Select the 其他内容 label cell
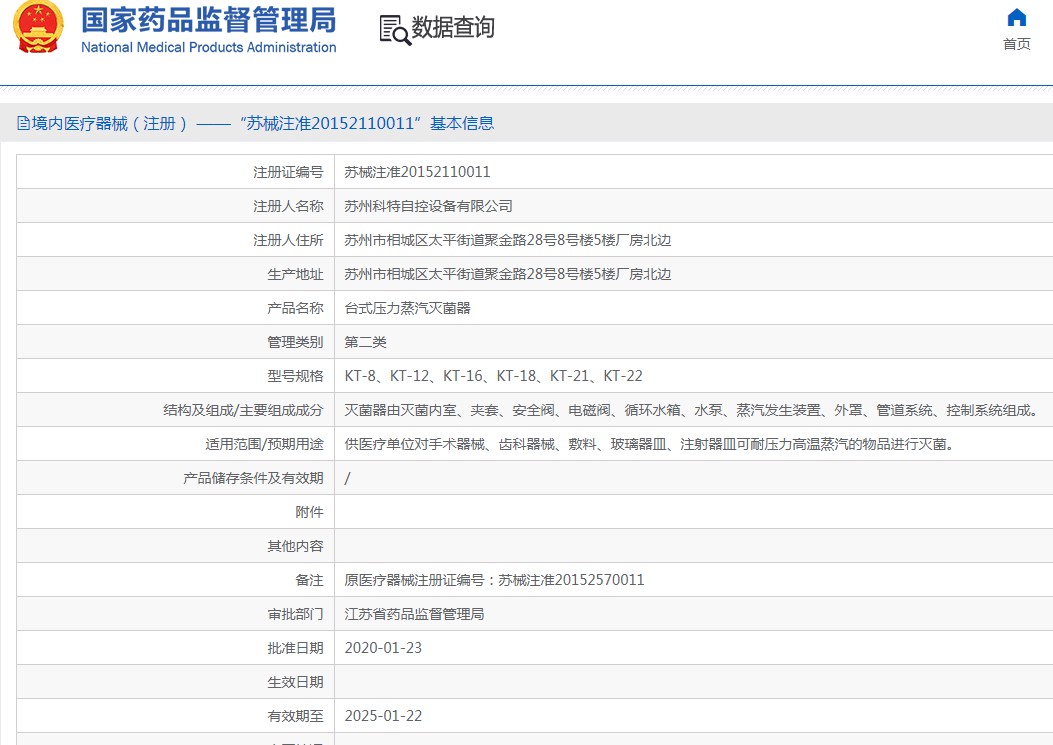Viewport: 1053px width, 745px height. tap(175, 547)
